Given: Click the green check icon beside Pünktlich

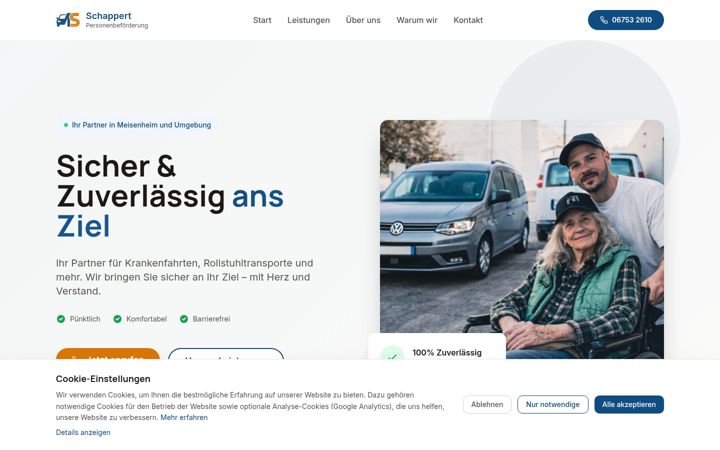Looking at the screenshot, I should click(61, 319).
